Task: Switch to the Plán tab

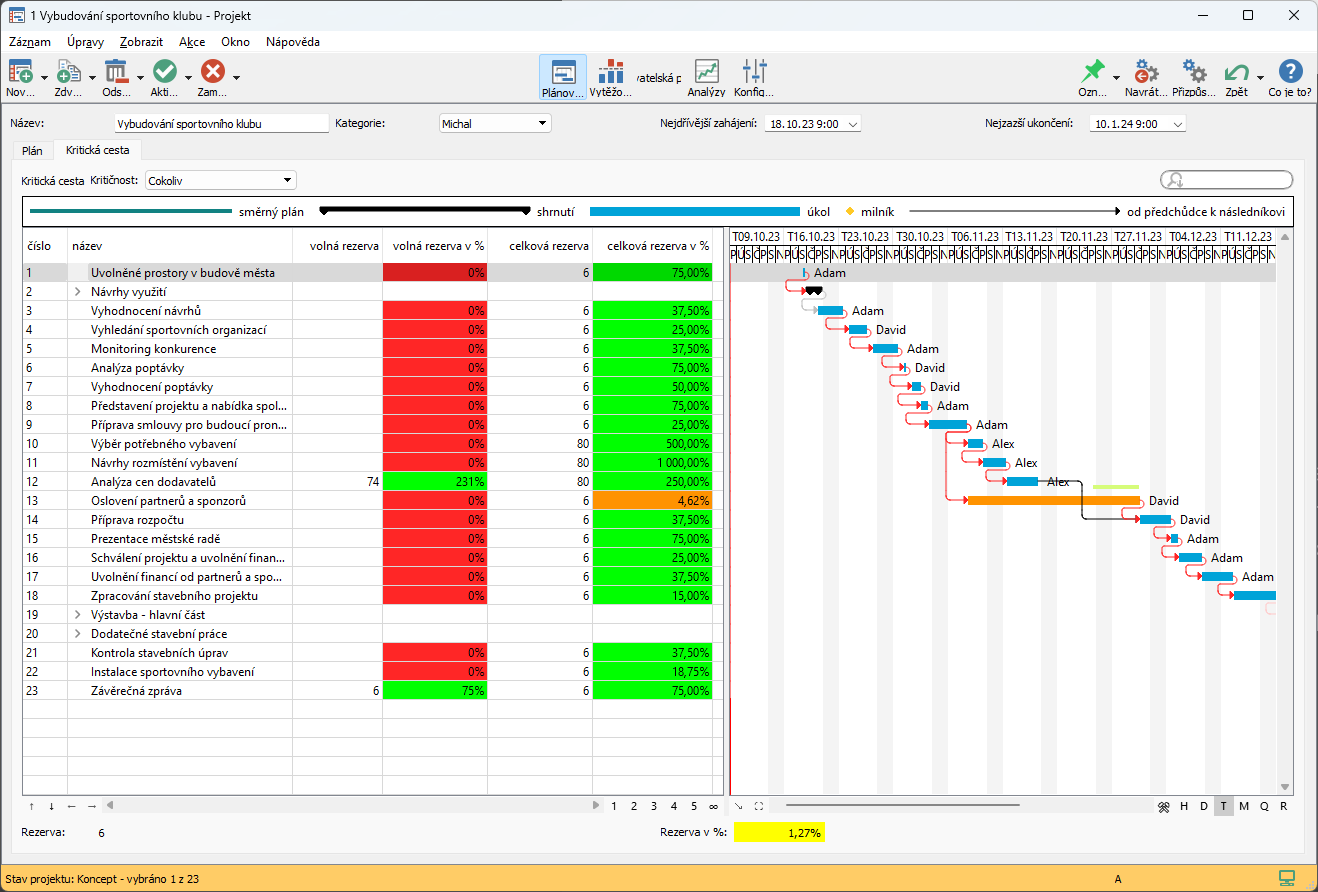Action: coord(32,150)
